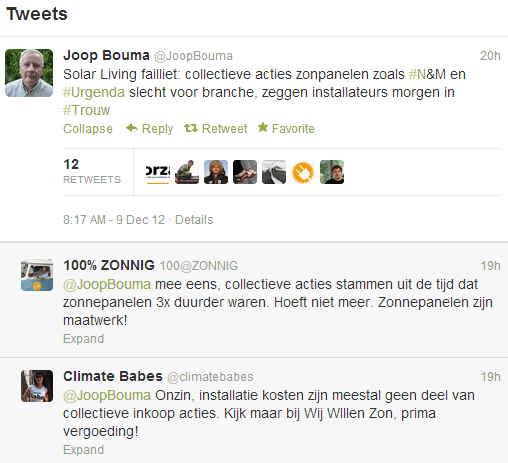The image size is (508, 463).
Task: Expand the 100% ZONNIG reply
Action: [84, 339]
